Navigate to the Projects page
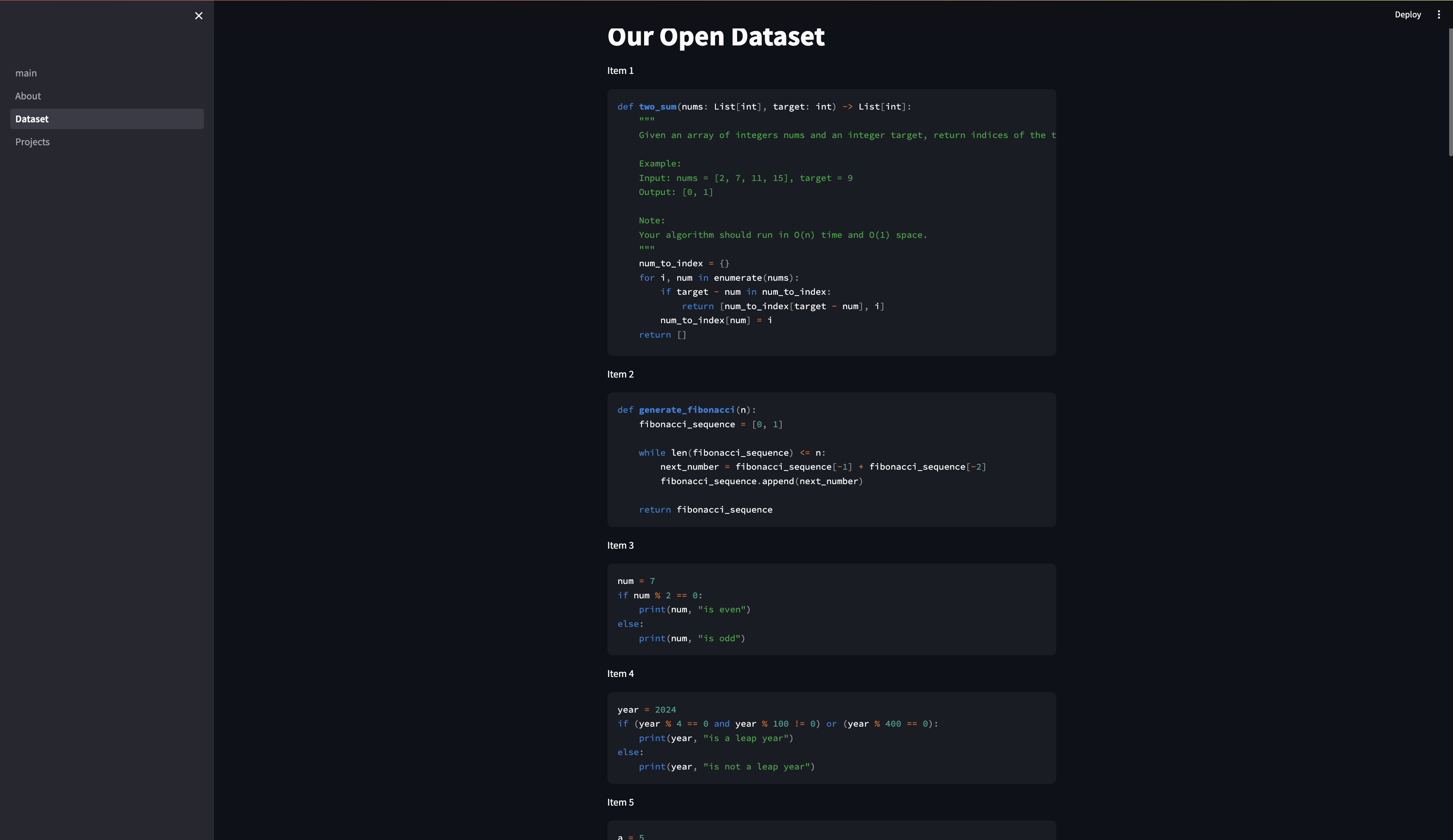The image size is (1453, 840). click(32, 142)
